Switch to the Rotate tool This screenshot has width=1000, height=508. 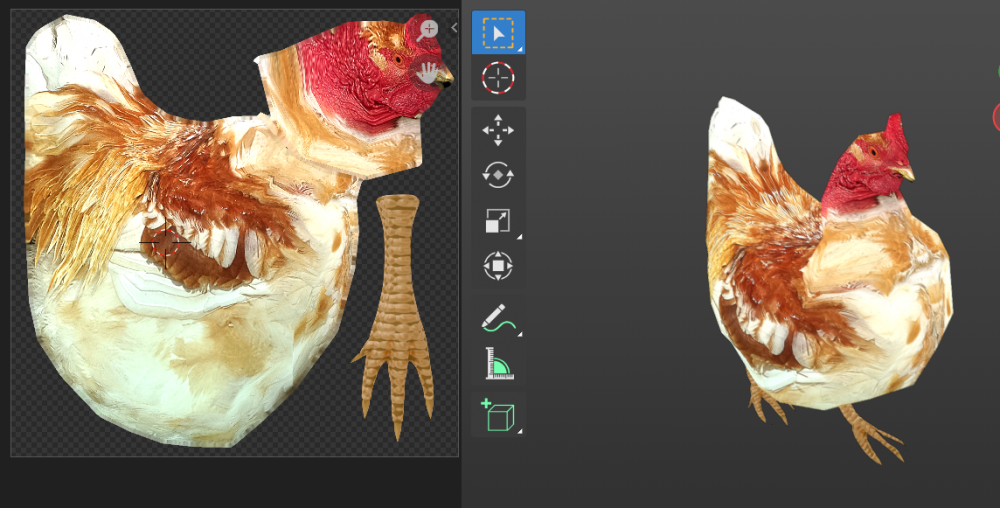[498, 175]
